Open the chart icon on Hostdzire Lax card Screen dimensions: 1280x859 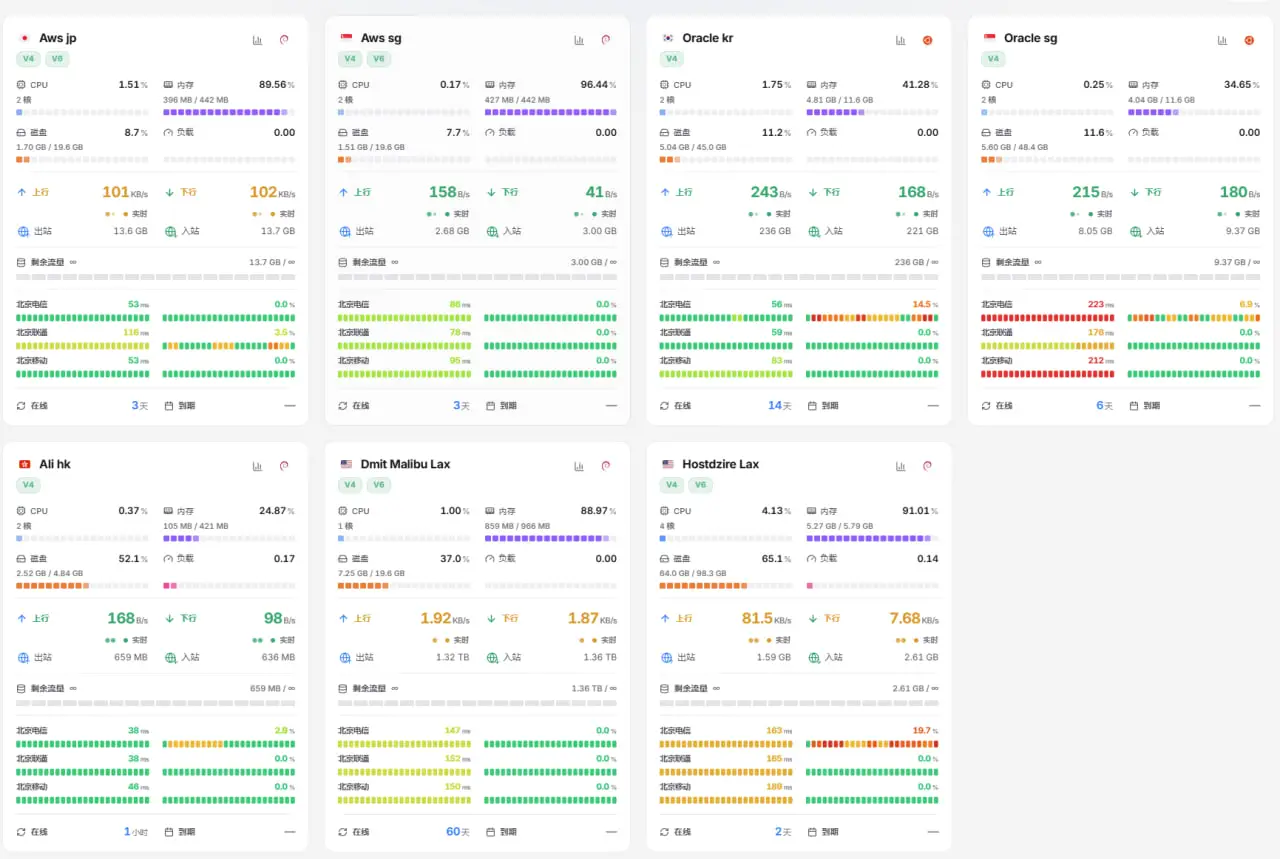pos(901,466)
